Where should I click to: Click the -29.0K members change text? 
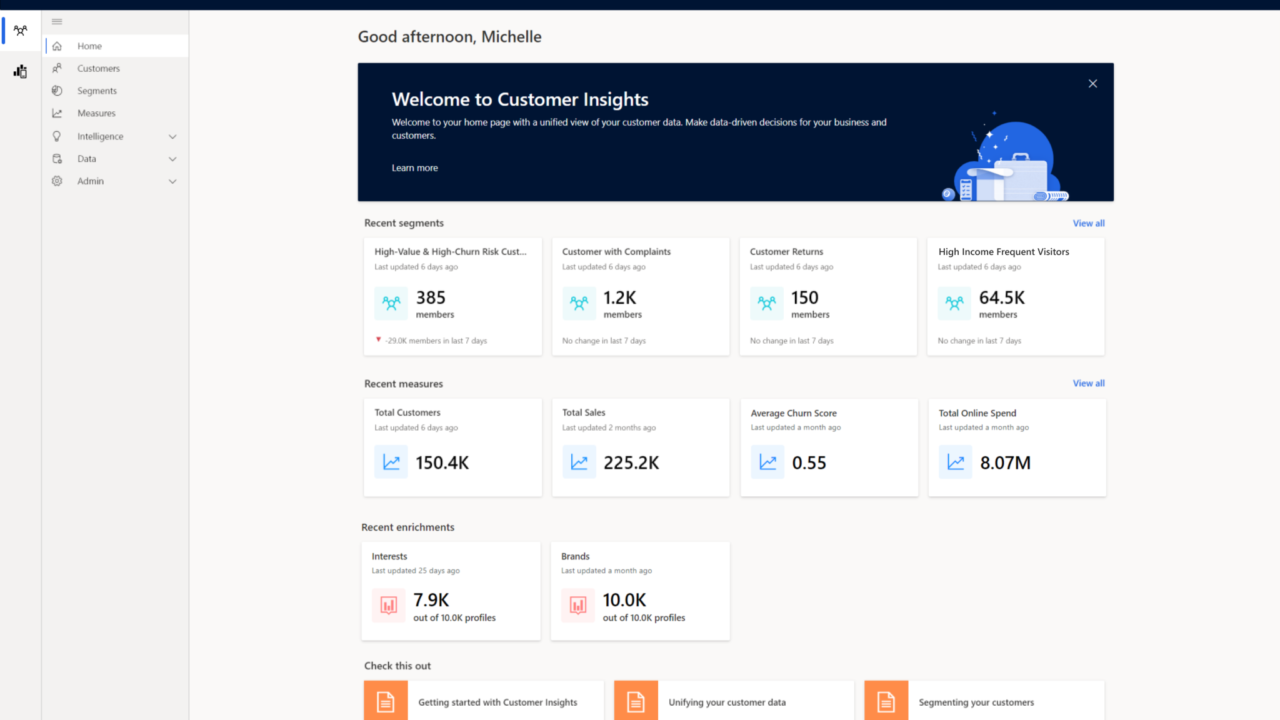[x=436, y=341]
